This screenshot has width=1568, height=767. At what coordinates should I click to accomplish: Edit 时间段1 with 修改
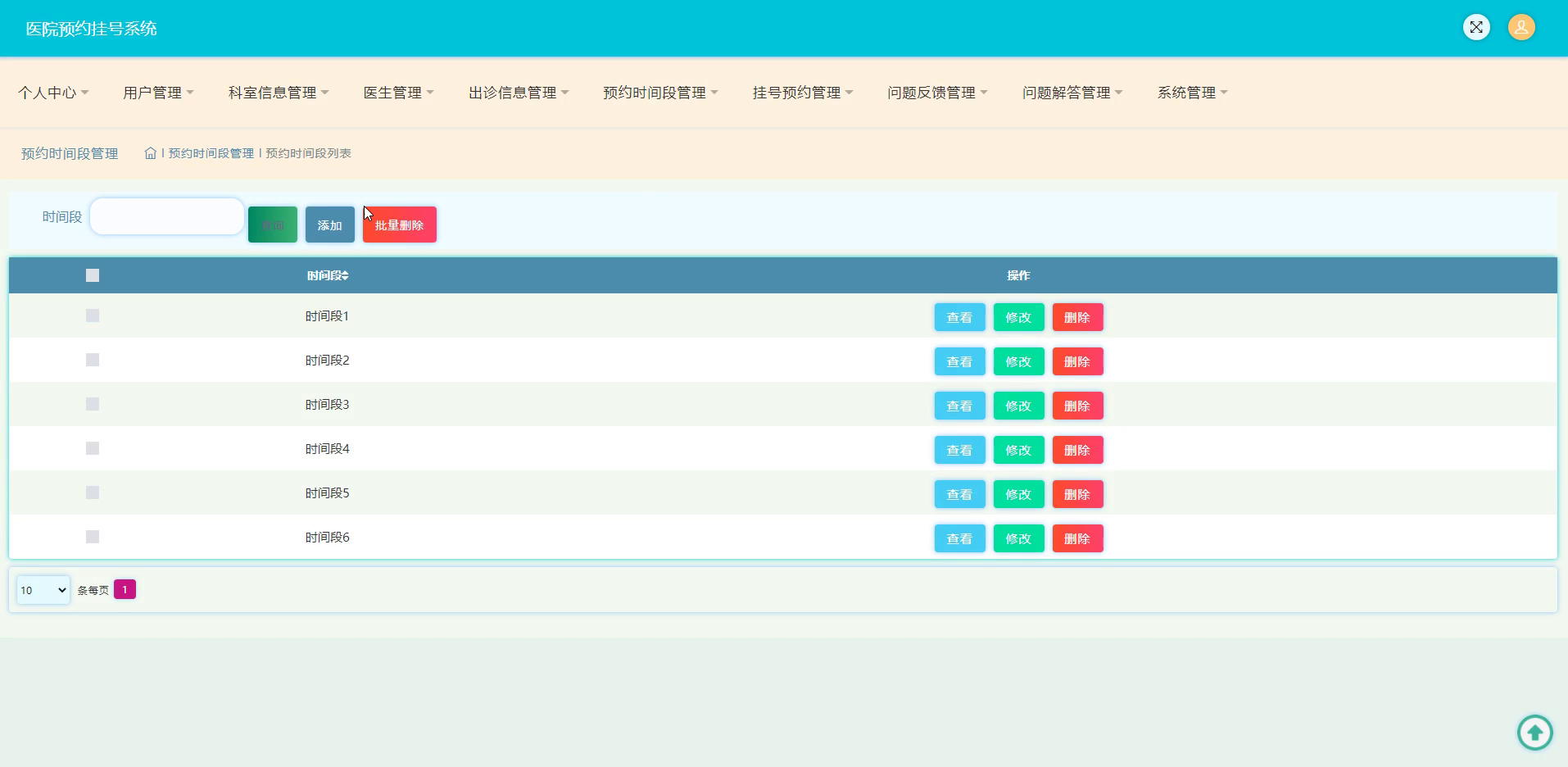(1018, 317)
